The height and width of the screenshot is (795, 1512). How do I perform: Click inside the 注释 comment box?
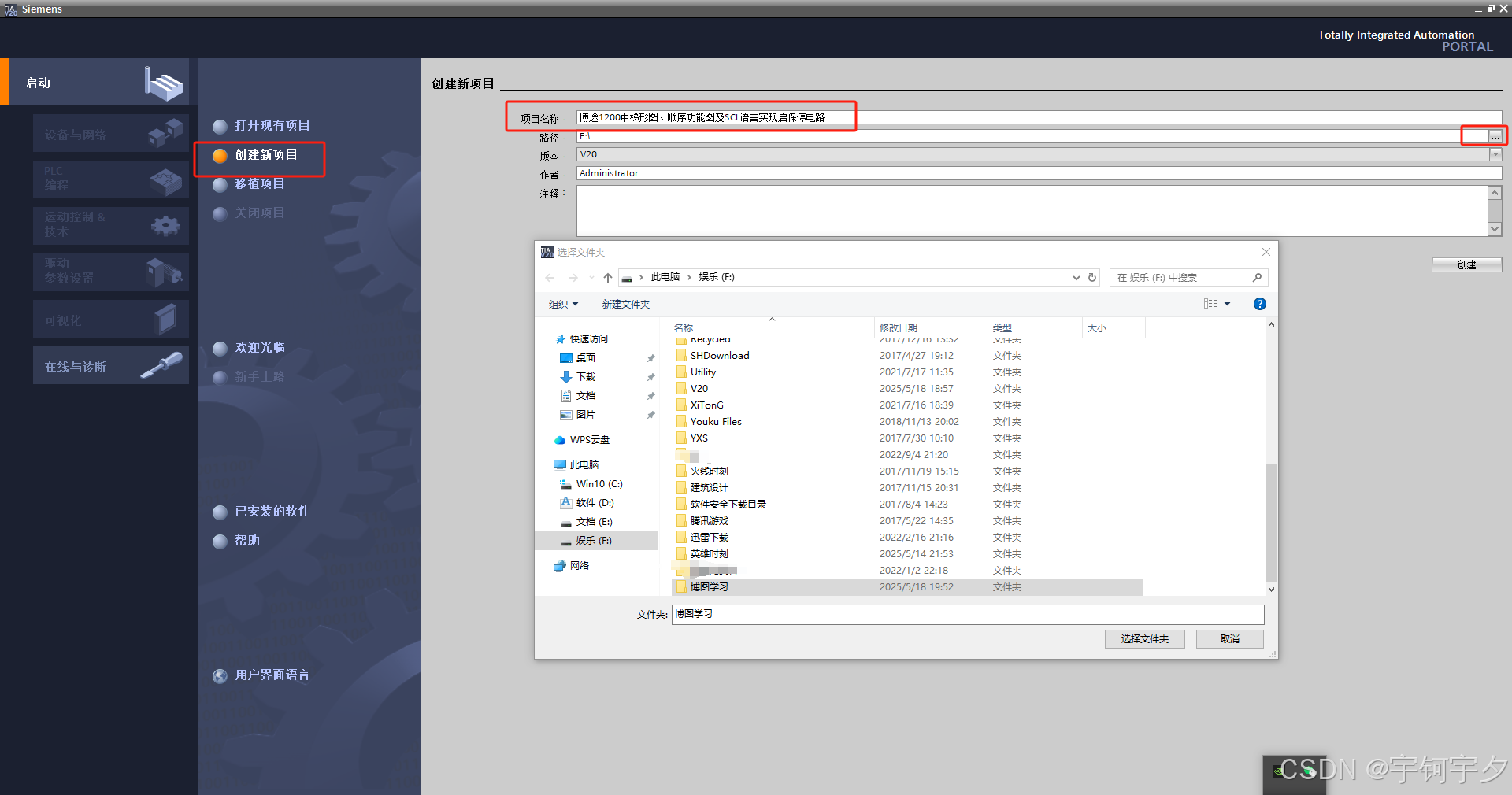pyautogui.click(x=1032, y=211)
